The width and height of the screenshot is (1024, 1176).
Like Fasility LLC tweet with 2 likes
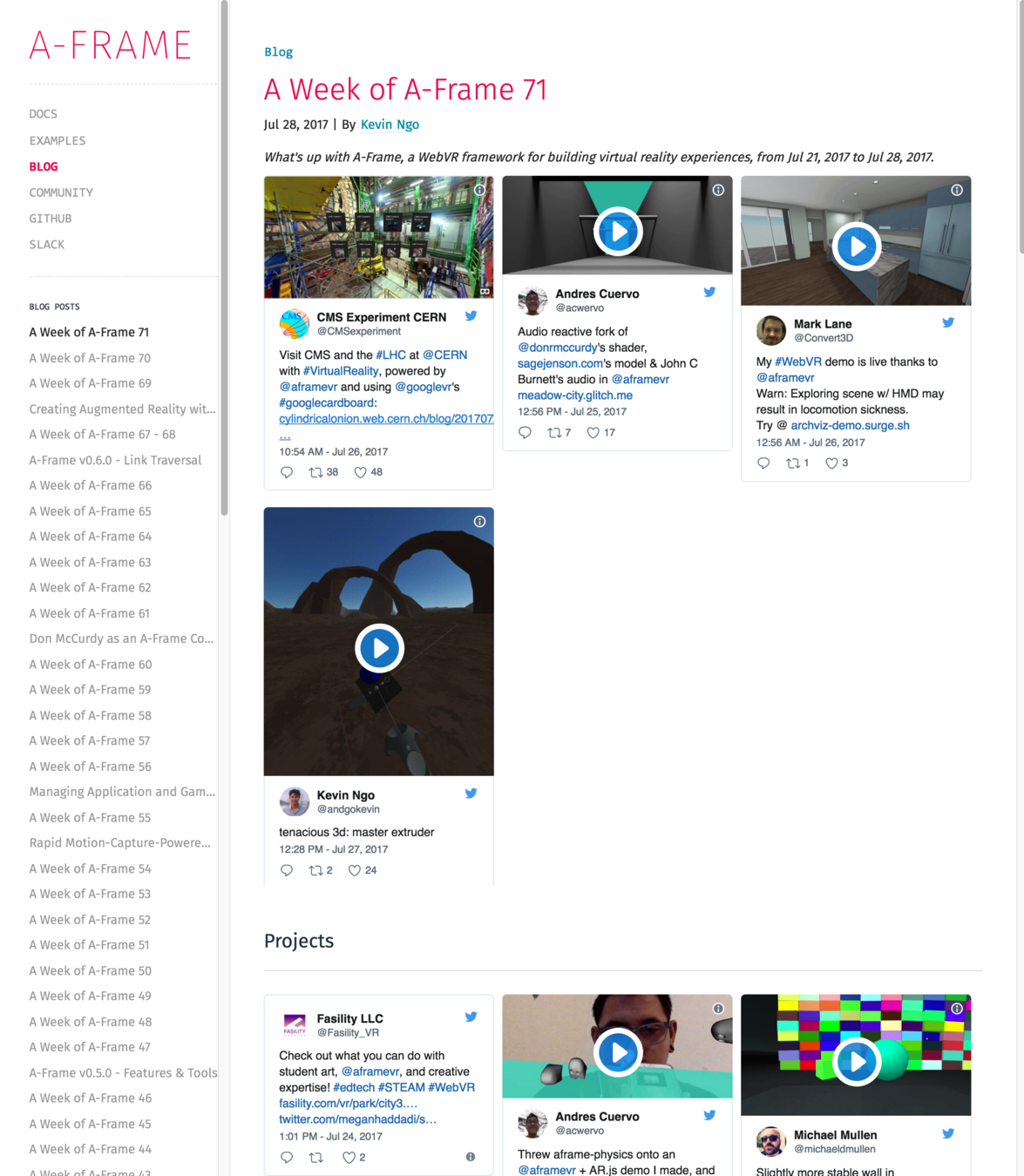pos(354,1158)
